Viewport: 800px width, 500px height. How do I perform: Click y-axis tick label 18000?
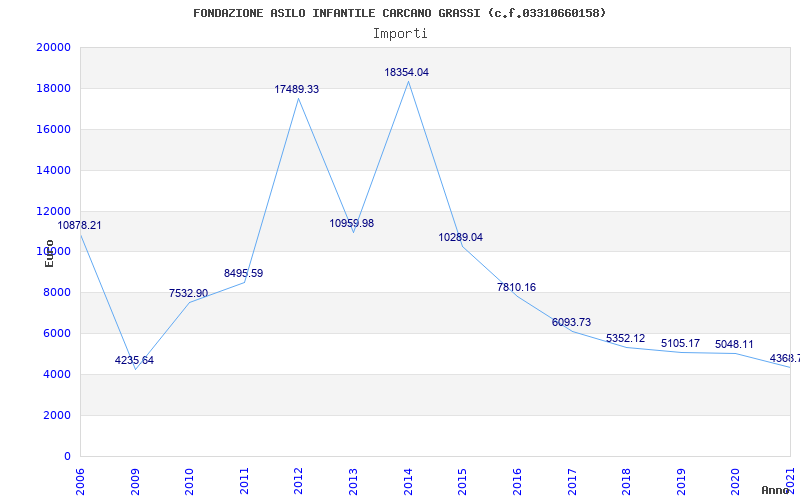click(54, 88)
